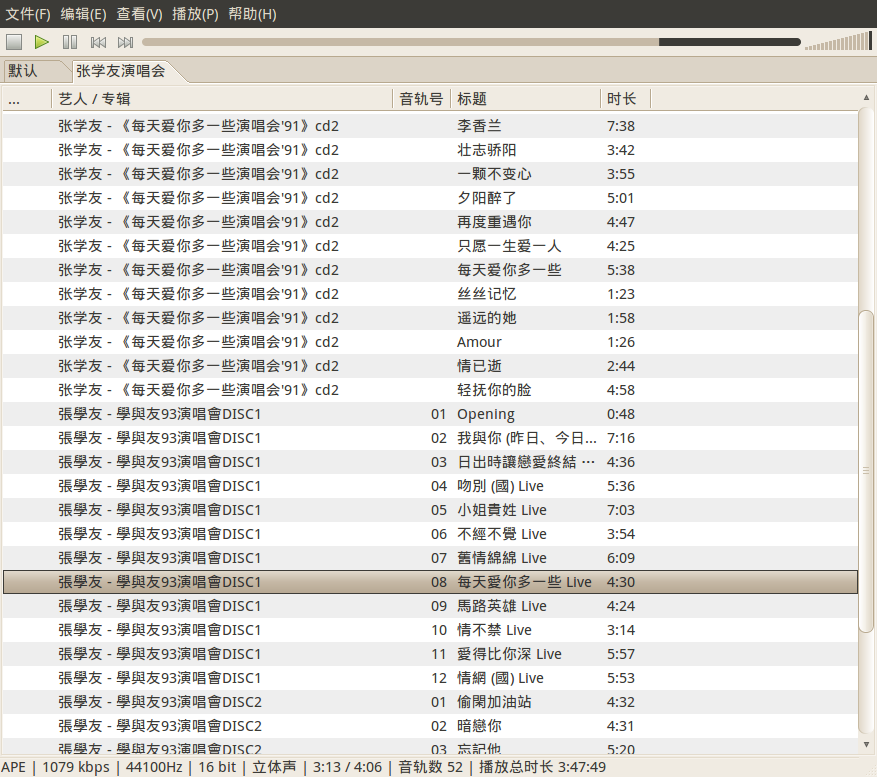Click on the playback seek bar

pyautogui.click(x=471, y=42)
